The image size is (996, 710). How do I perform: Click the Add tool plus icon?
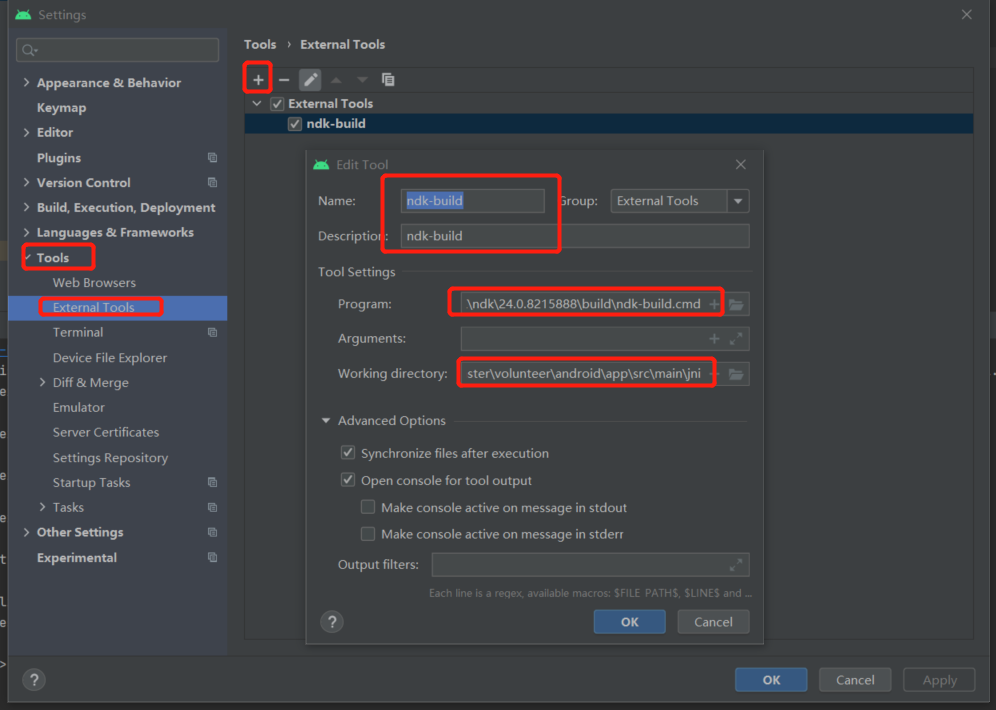pyautogui.click(x=256, y=78)
